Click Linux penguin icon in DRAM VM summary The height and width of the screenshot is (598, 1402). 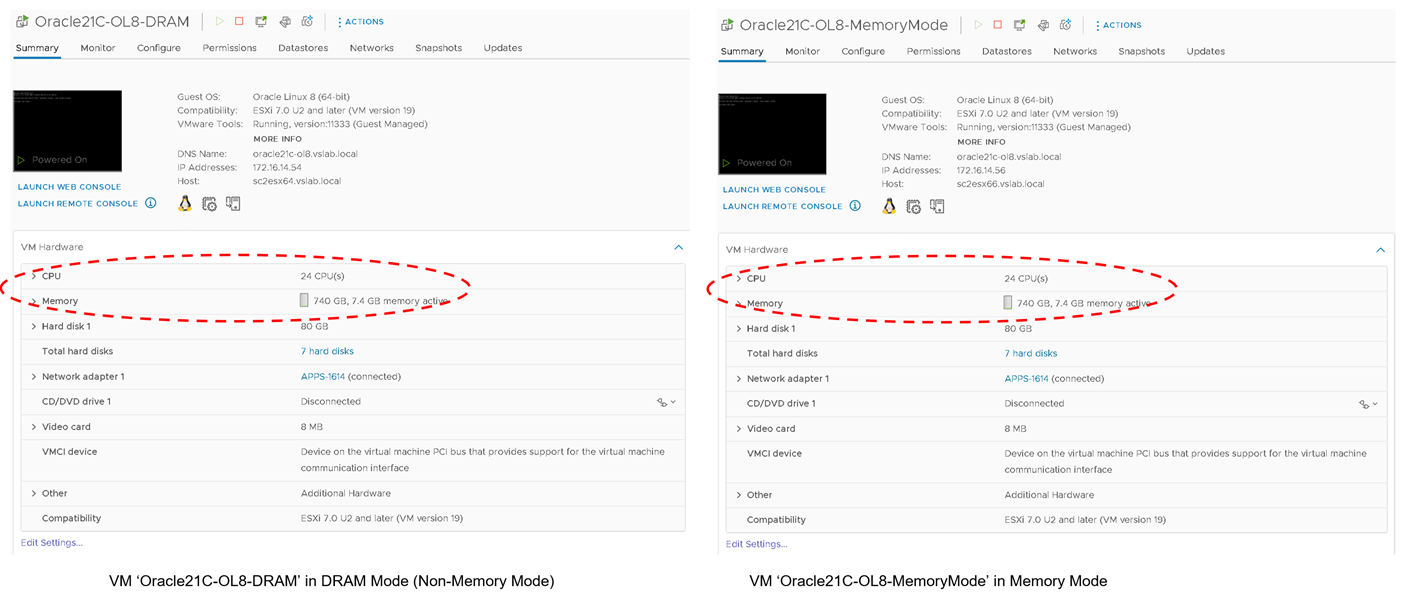tap(185, 203)
